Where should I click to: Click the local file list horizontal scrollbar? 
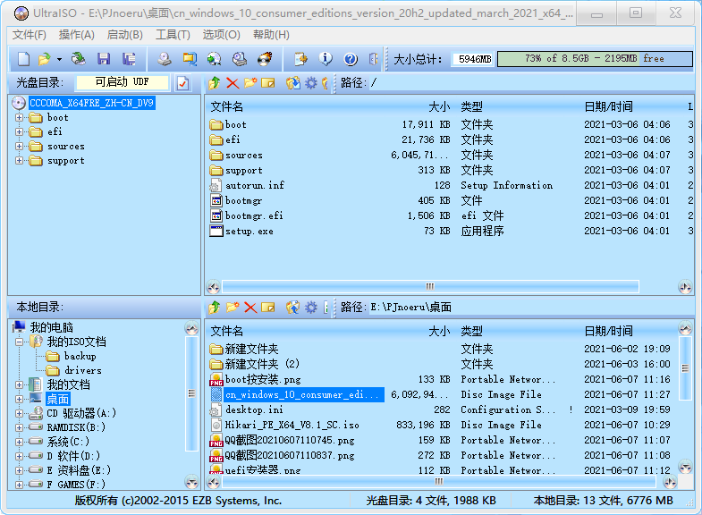click(439, 481)
